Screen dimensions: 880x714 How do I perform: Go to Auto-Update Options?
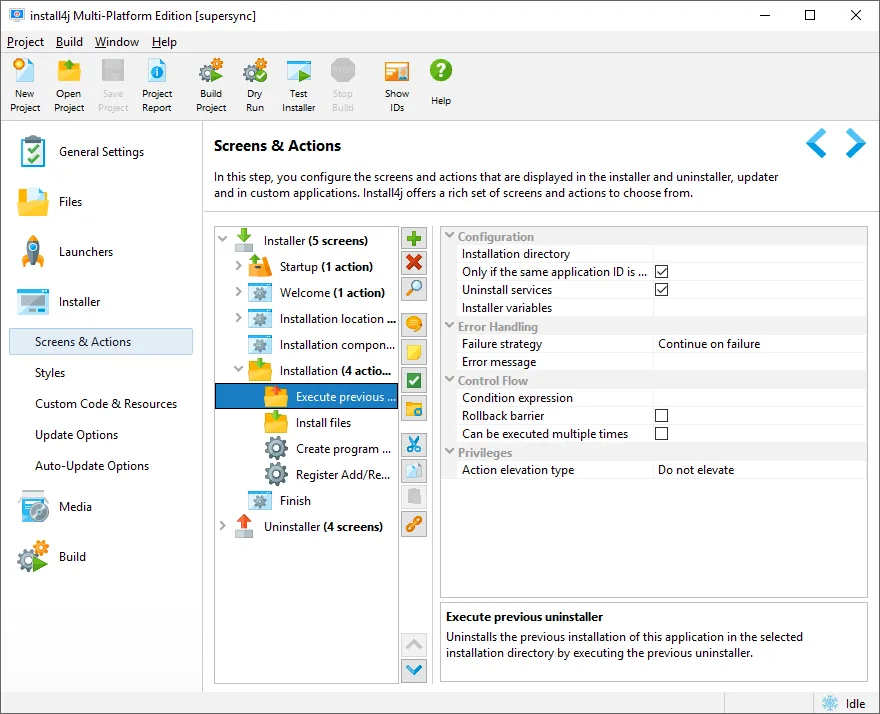pyautogui.click(x=92, y=466)
